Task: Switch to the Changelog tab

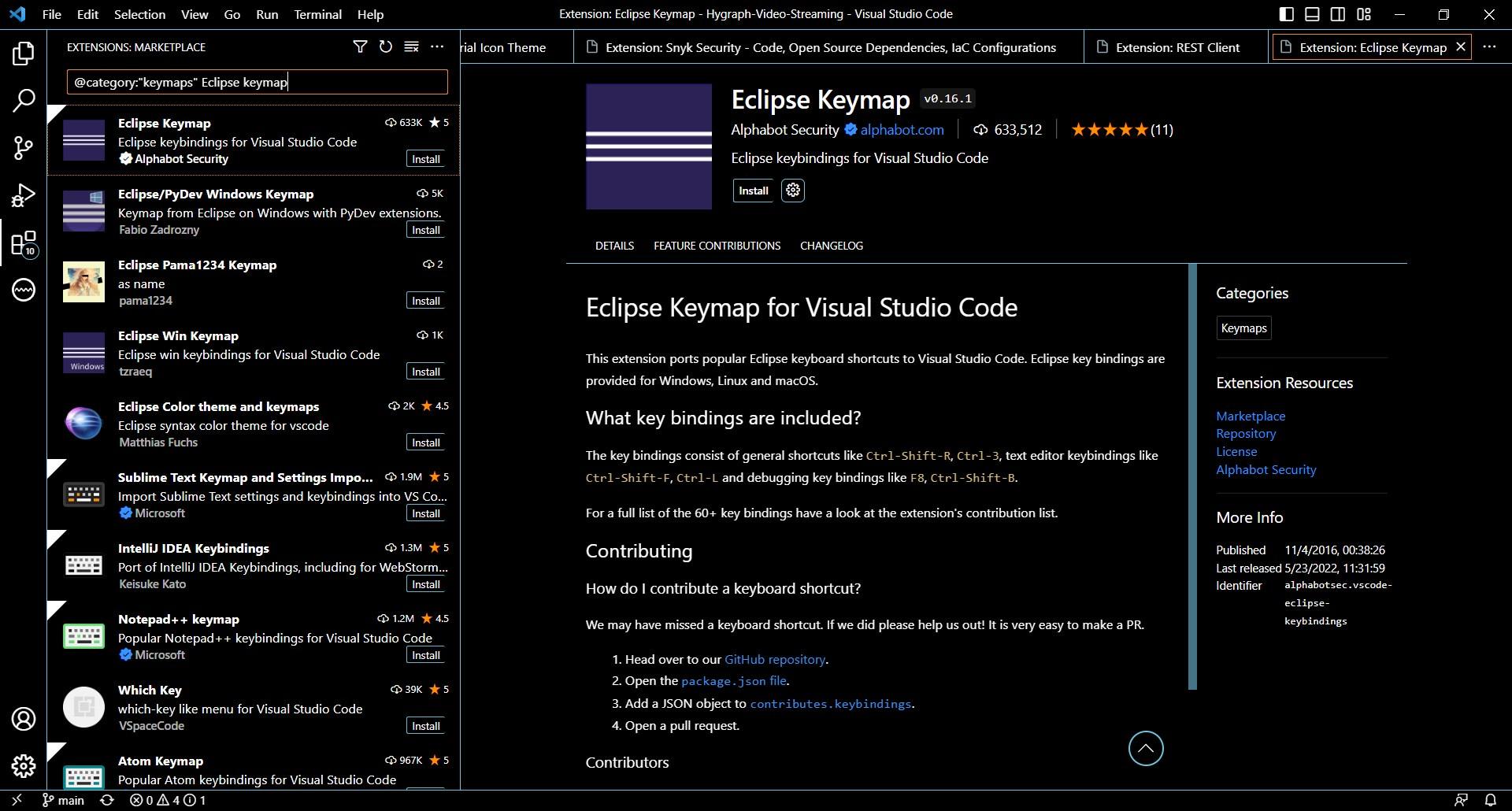Action: click(x=832, y=246)
